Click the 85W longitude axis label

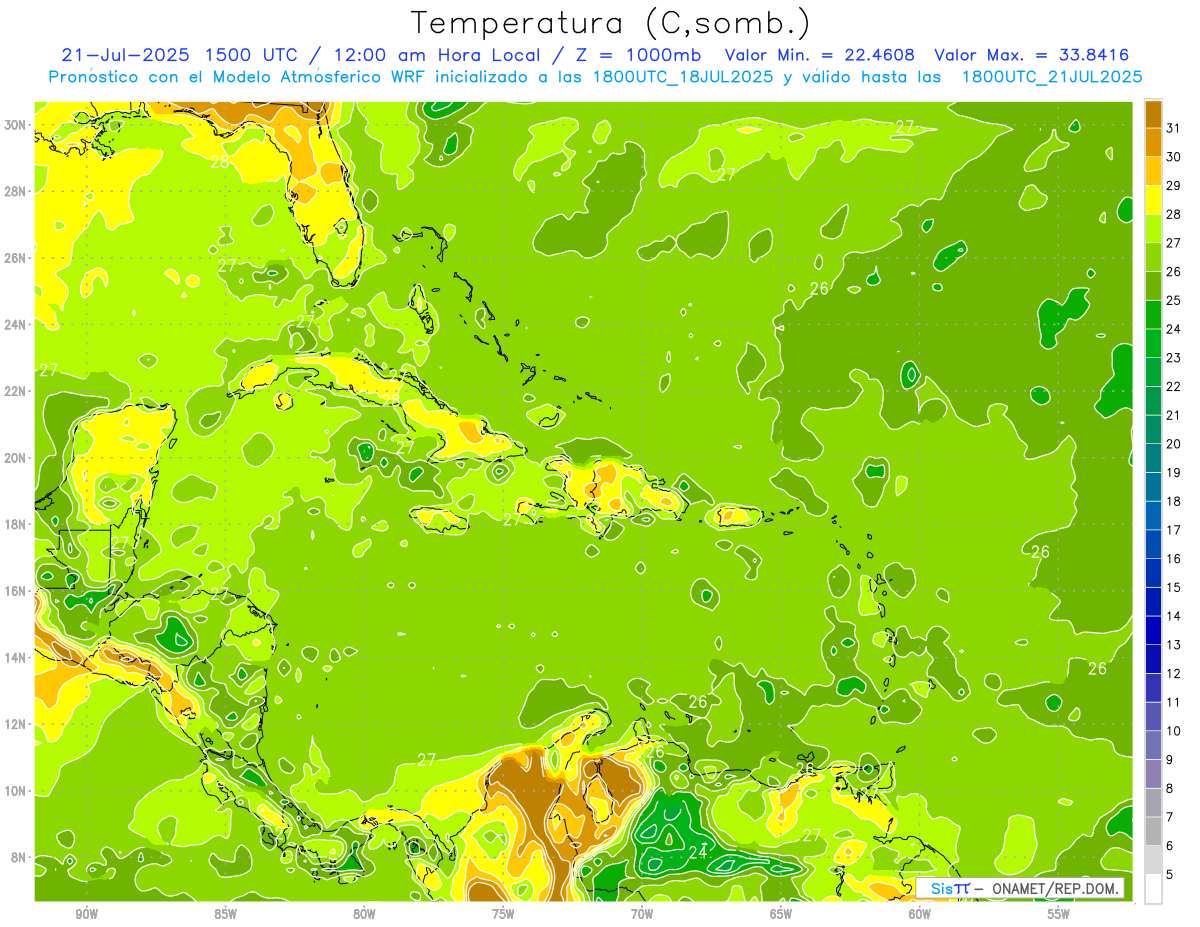(225, 914)
